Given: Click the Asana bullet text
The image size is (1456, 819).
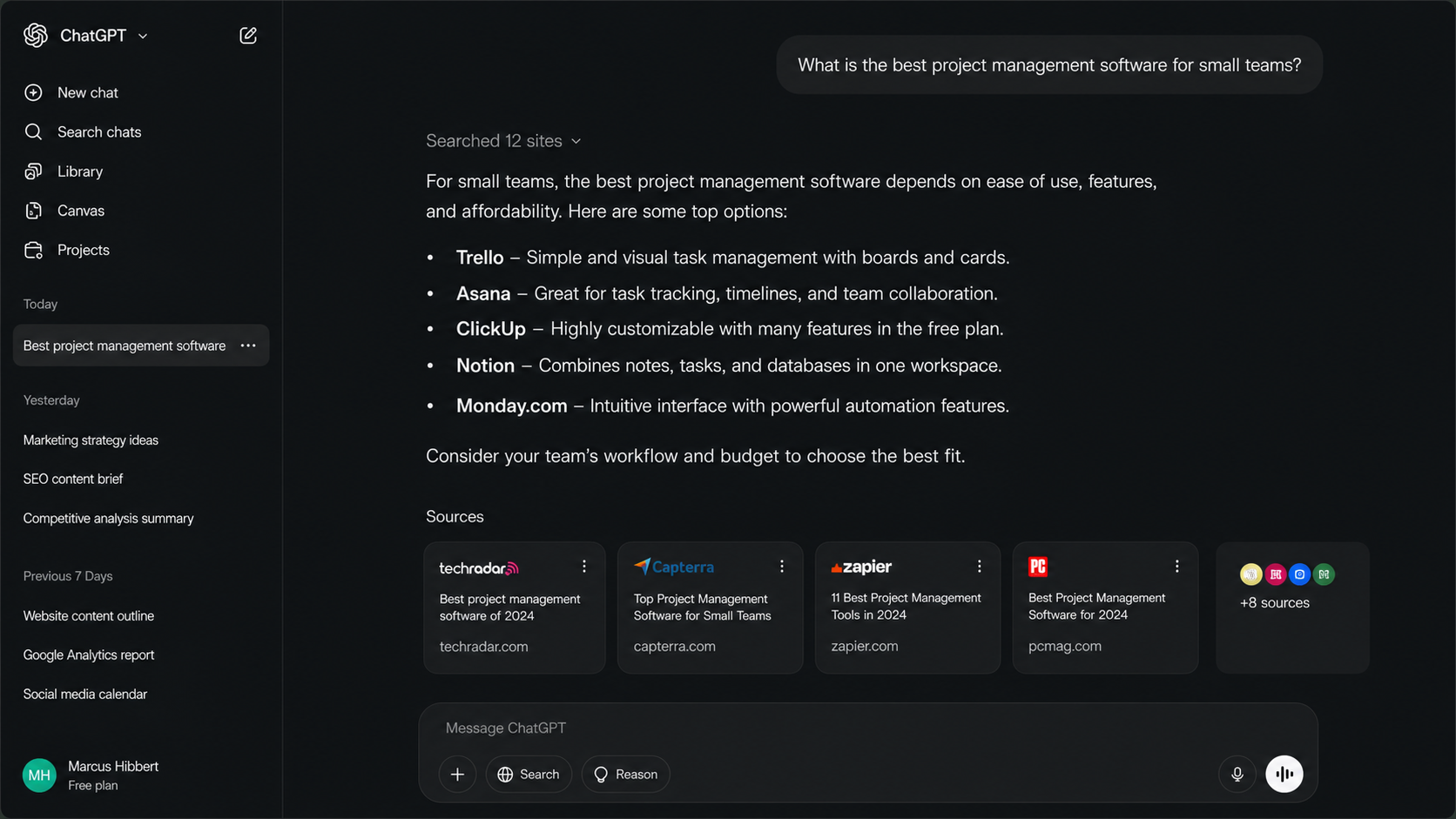Looking at the screenshot, I should click(x=727, y=293).
